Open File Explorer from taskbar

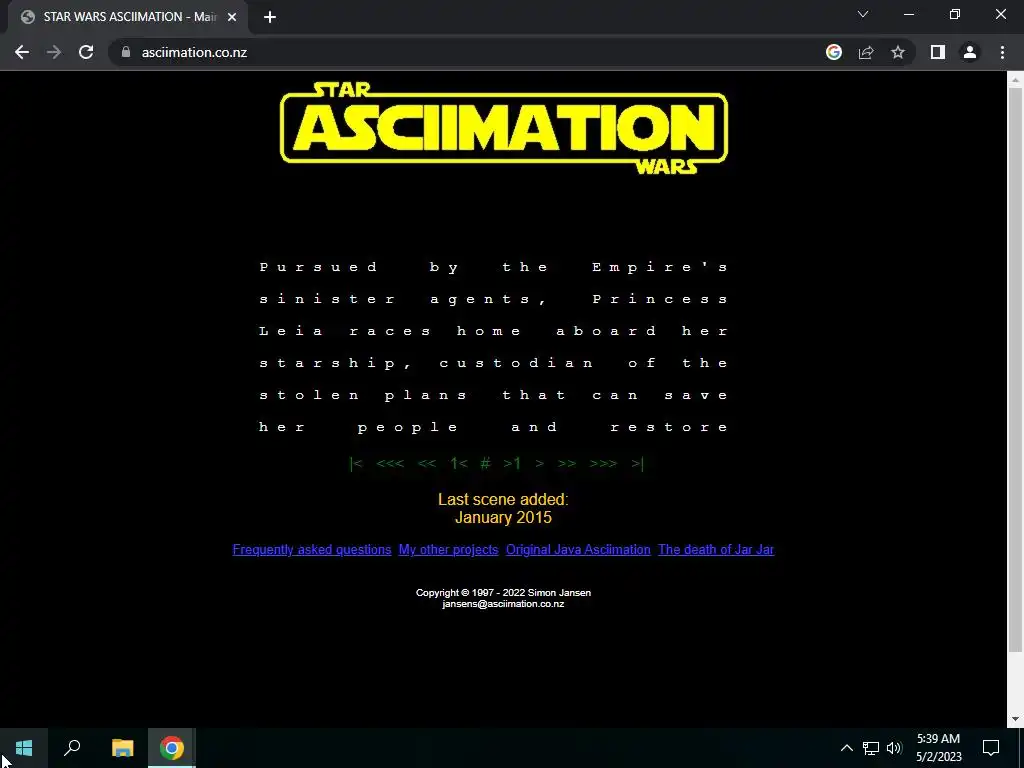coord(122,748)
